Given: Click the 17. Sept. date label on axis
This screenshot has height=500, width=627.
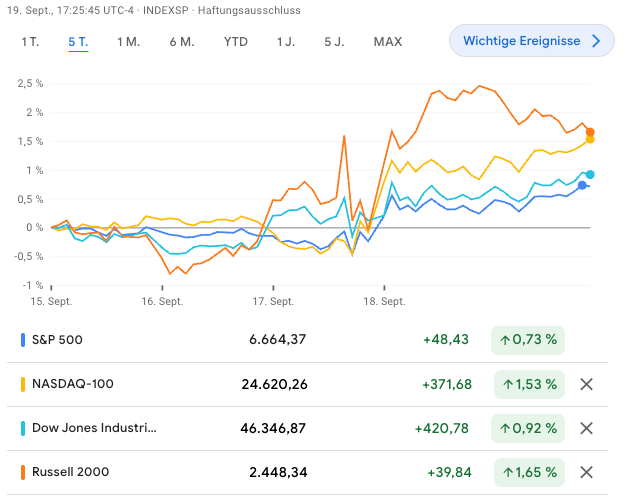Looking at the screenshot, I should 272,301.
